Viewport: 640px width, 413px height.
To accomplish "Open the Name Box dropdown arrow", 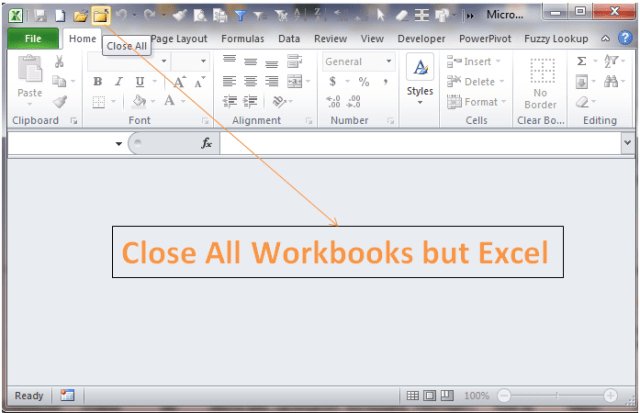I will pyautogui.click(x=118, y=143).
